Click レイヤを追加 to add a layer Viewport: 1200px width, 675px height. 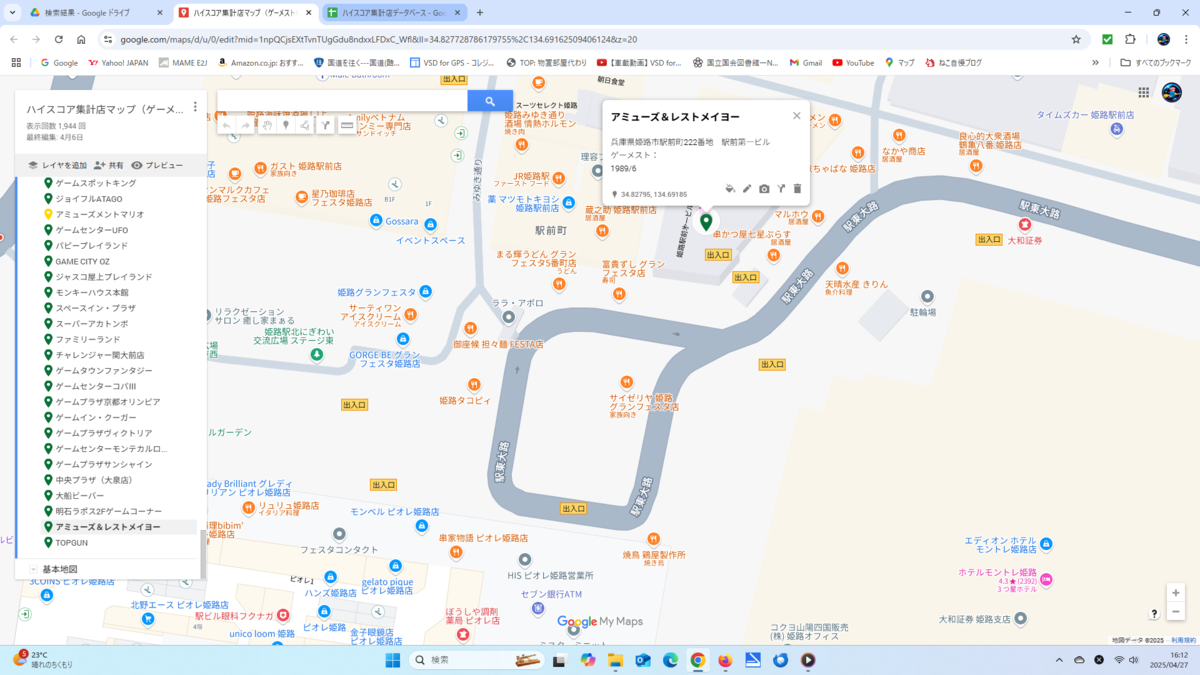[x=57, y=165]
